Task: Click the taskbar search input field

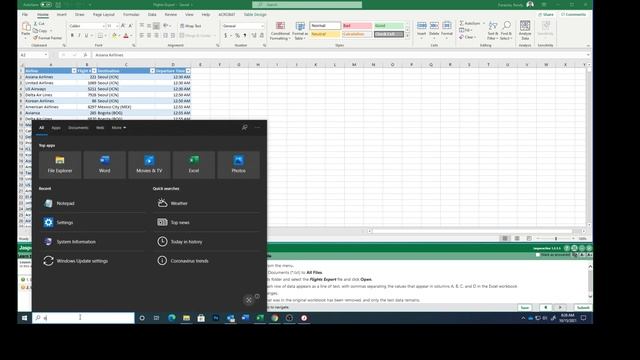Action: (x=83, y=318)
